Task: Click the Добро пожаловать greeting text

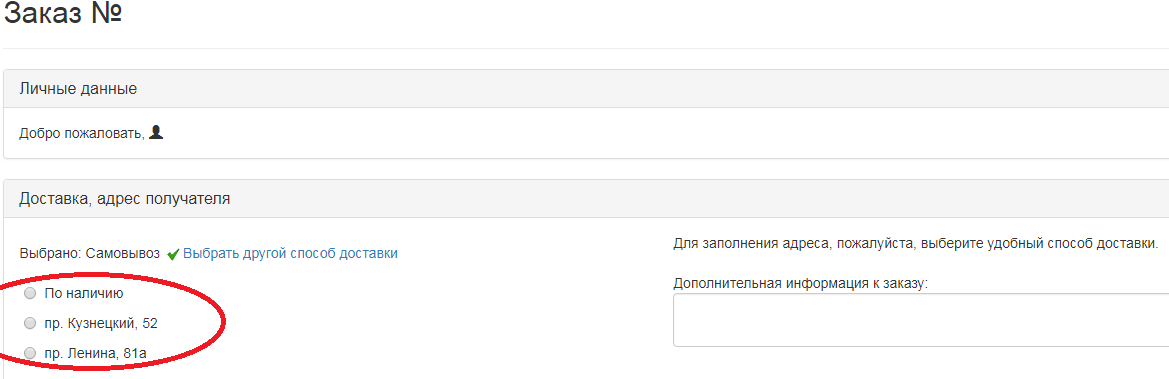Action: pyautogui.click(x=82, y=134)
